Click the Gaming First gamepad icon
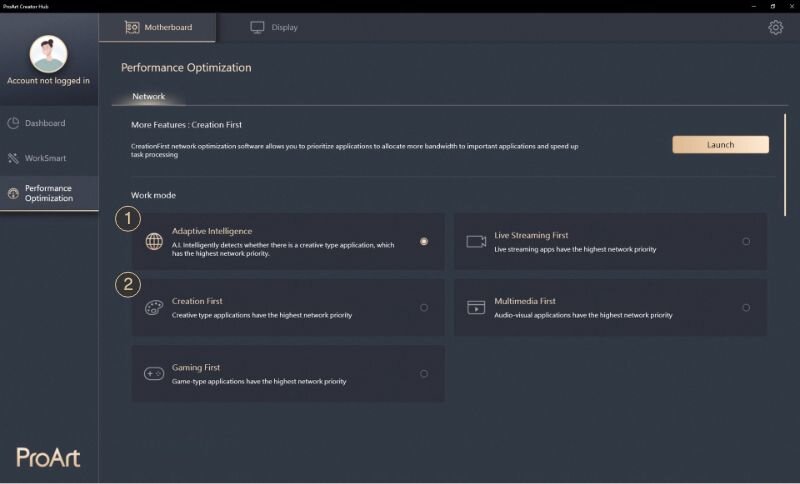Viewport: 800px width, 484px height. [154, 374]
